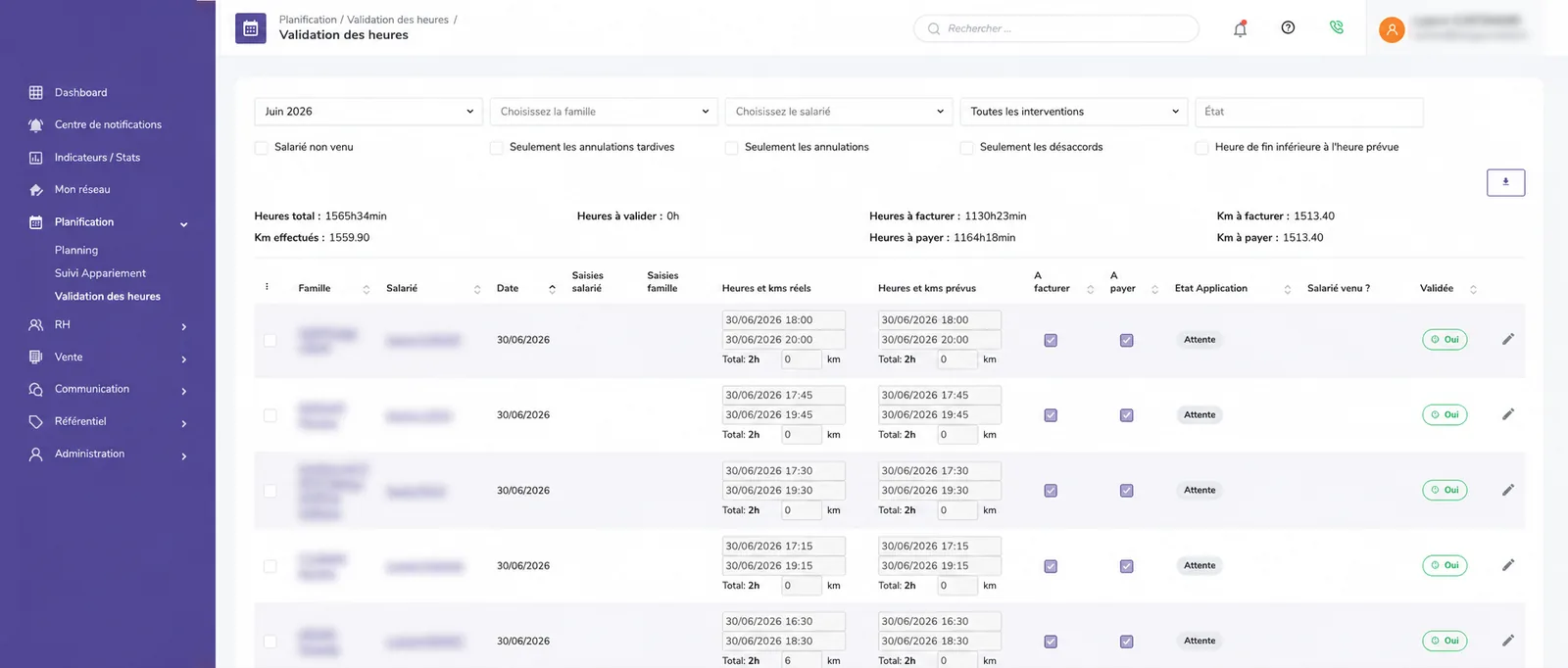Open Suivi Appariement submenu item
This screenshot has height=668, width=1568.
(x=100, y=273)
